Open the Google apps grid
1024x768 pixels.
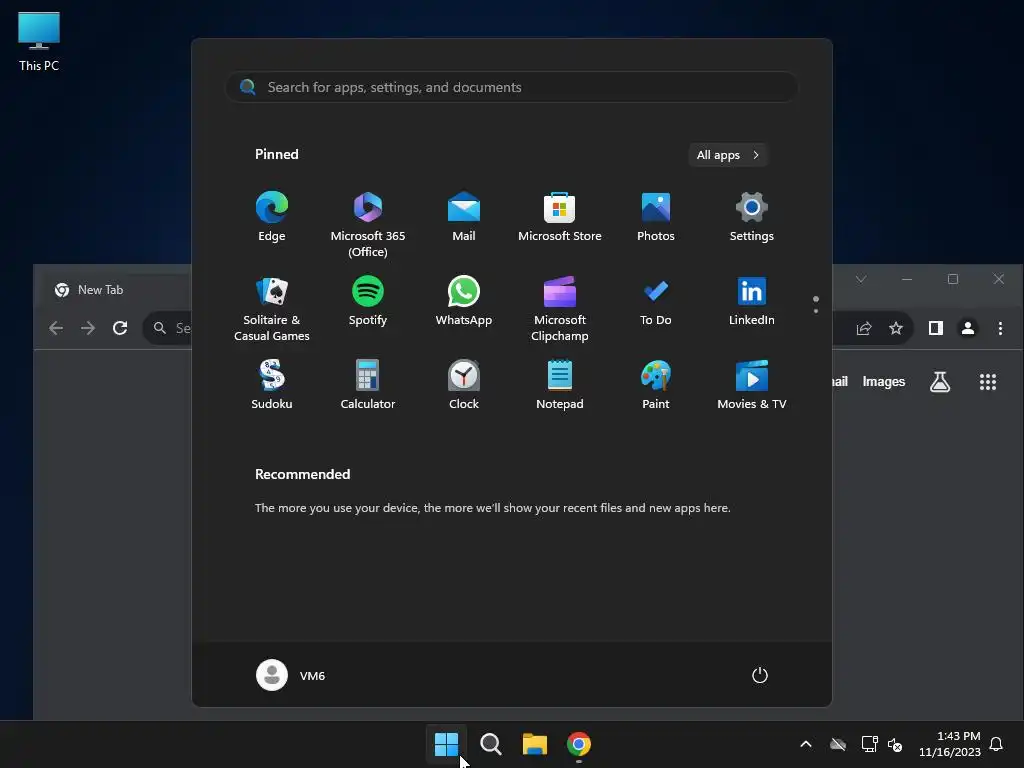click(x=988, y=382)
